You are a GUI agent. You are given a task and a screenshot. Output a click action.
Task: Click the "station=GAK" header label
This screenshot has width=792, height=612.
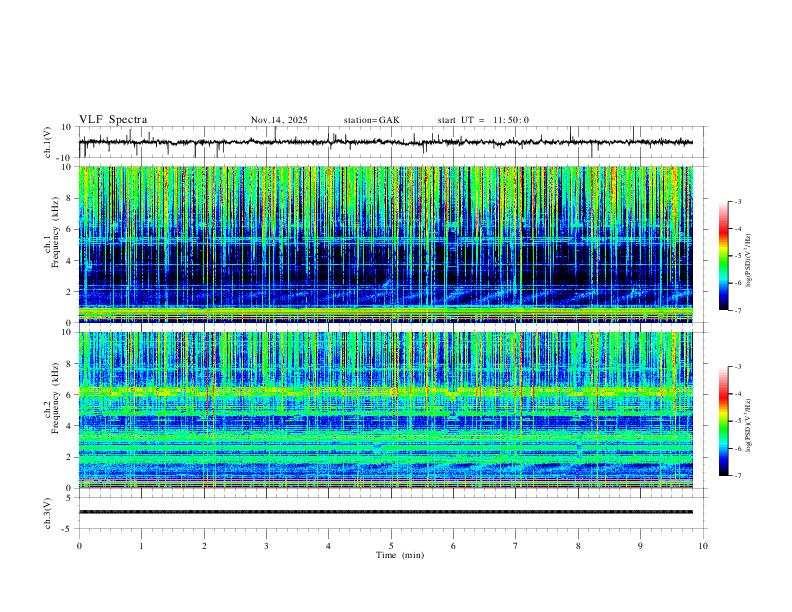coord(372,120)
